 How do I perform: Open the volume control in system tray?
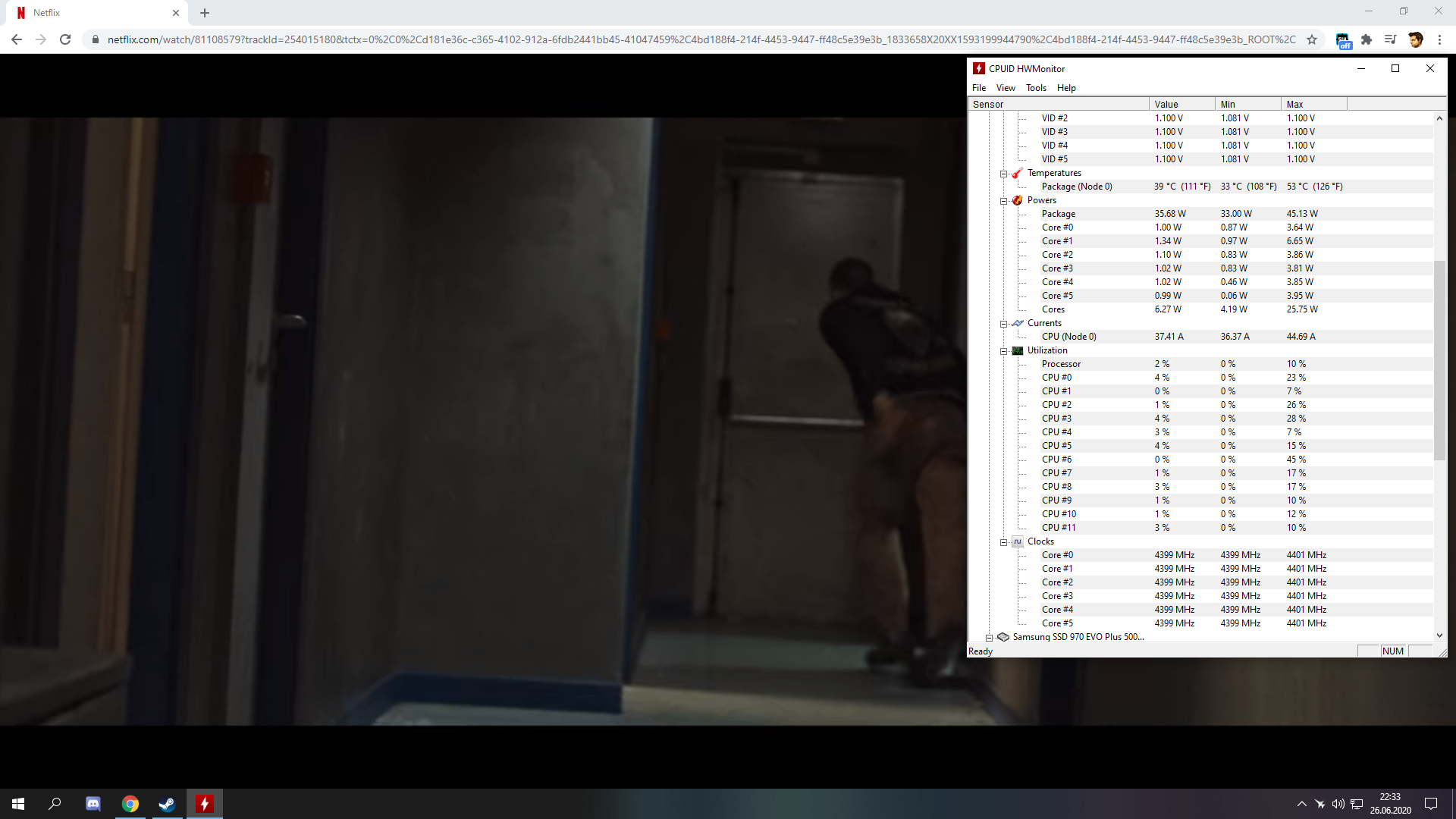click(x=1338, y=804)
